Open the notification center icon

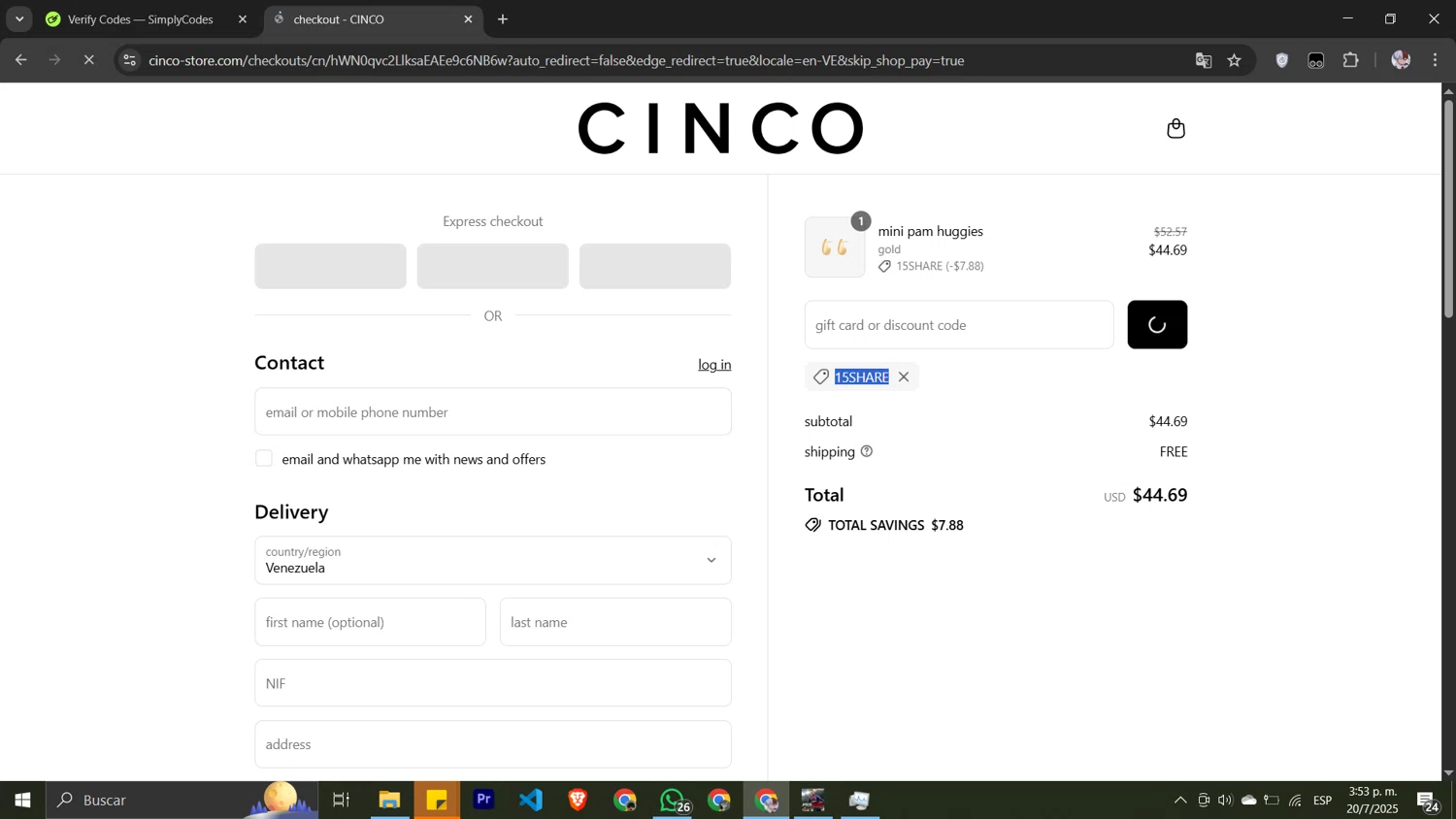point(1428,802)
